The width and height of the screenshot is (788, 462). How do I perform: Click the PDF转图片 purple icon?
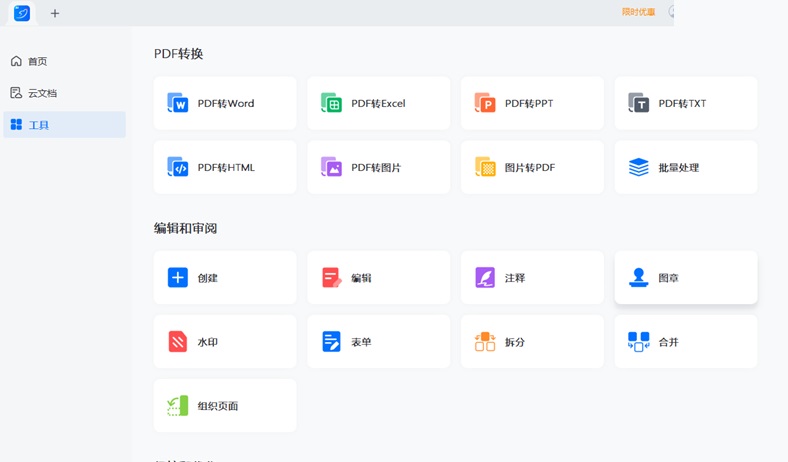[x=331, y=167]
